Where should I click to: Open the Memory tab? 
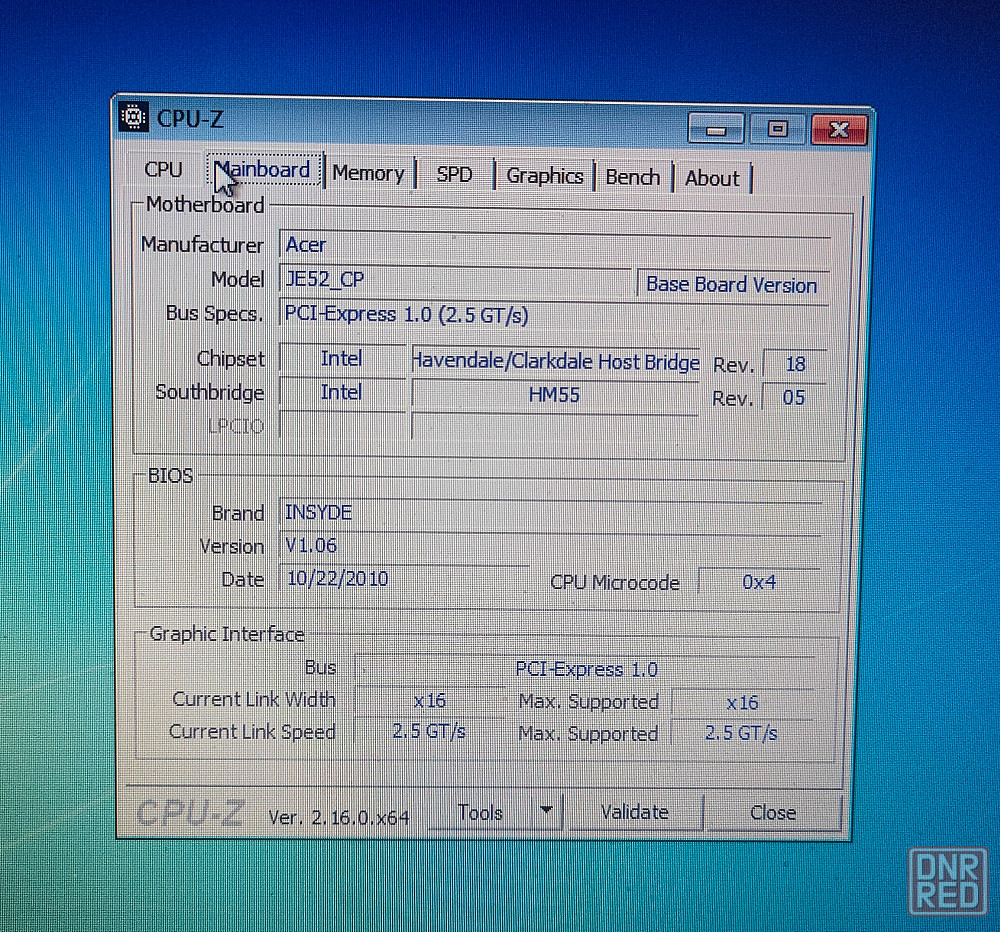[x=369, y=173]
